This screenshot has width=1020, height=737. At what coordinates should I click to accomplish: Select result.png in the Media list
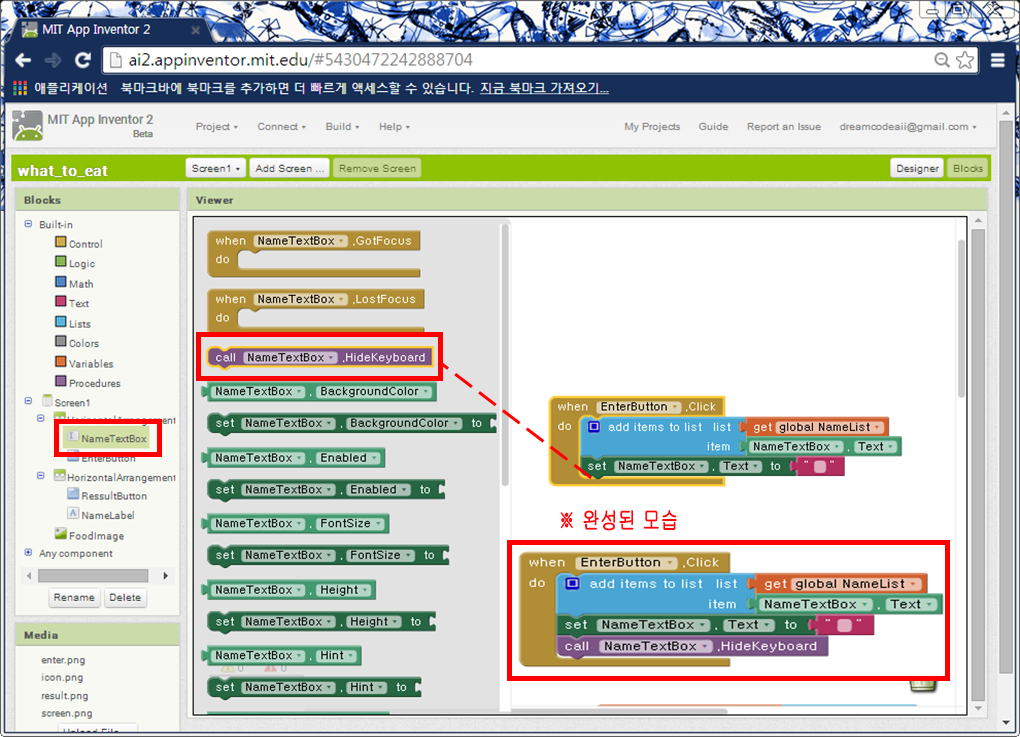tap(64, 695)
